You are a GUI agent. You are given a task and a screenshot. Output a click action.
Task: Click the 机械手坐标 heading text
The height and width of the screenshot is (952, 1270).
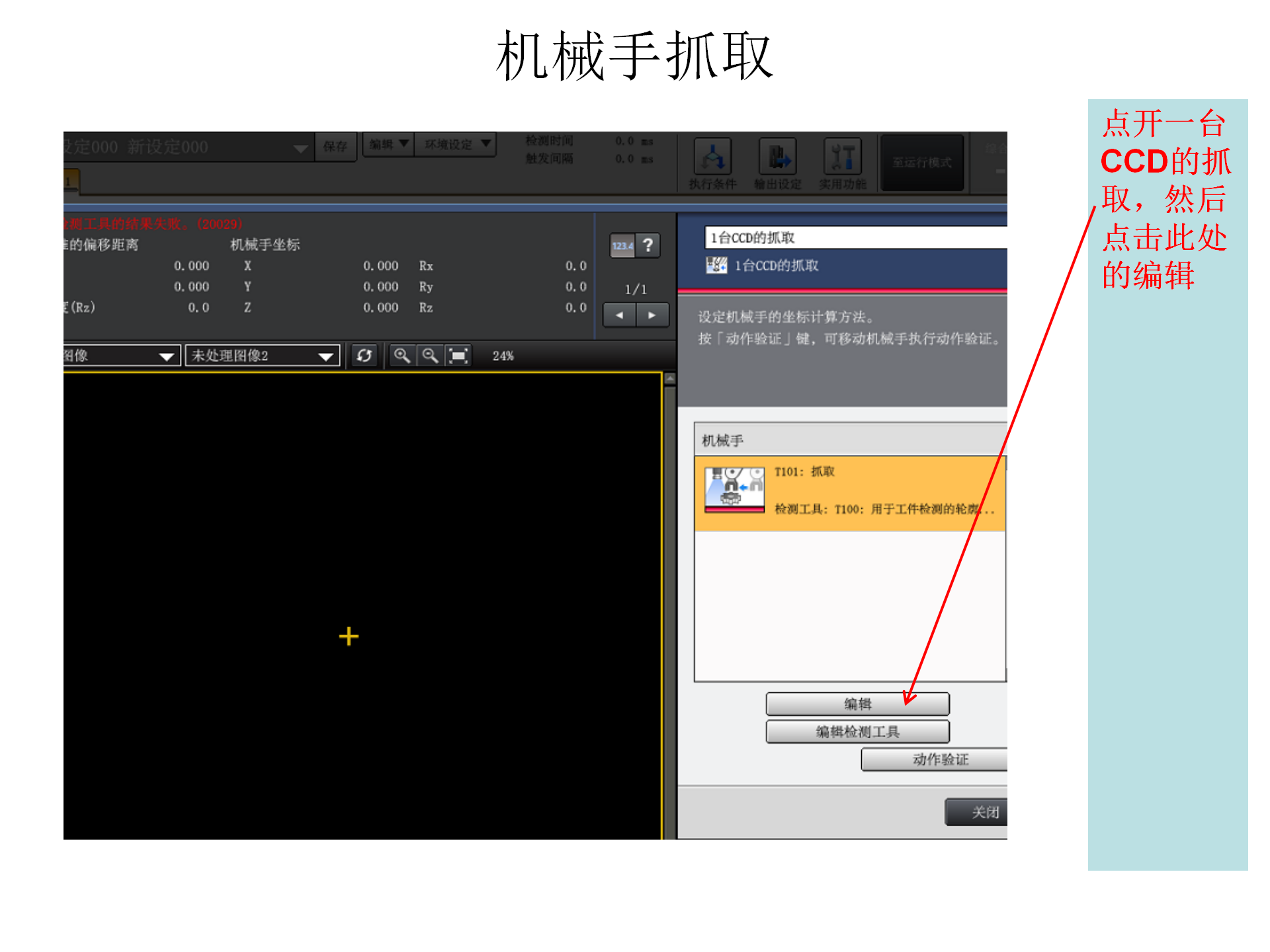pyautogui.click(x=265, y=245)
